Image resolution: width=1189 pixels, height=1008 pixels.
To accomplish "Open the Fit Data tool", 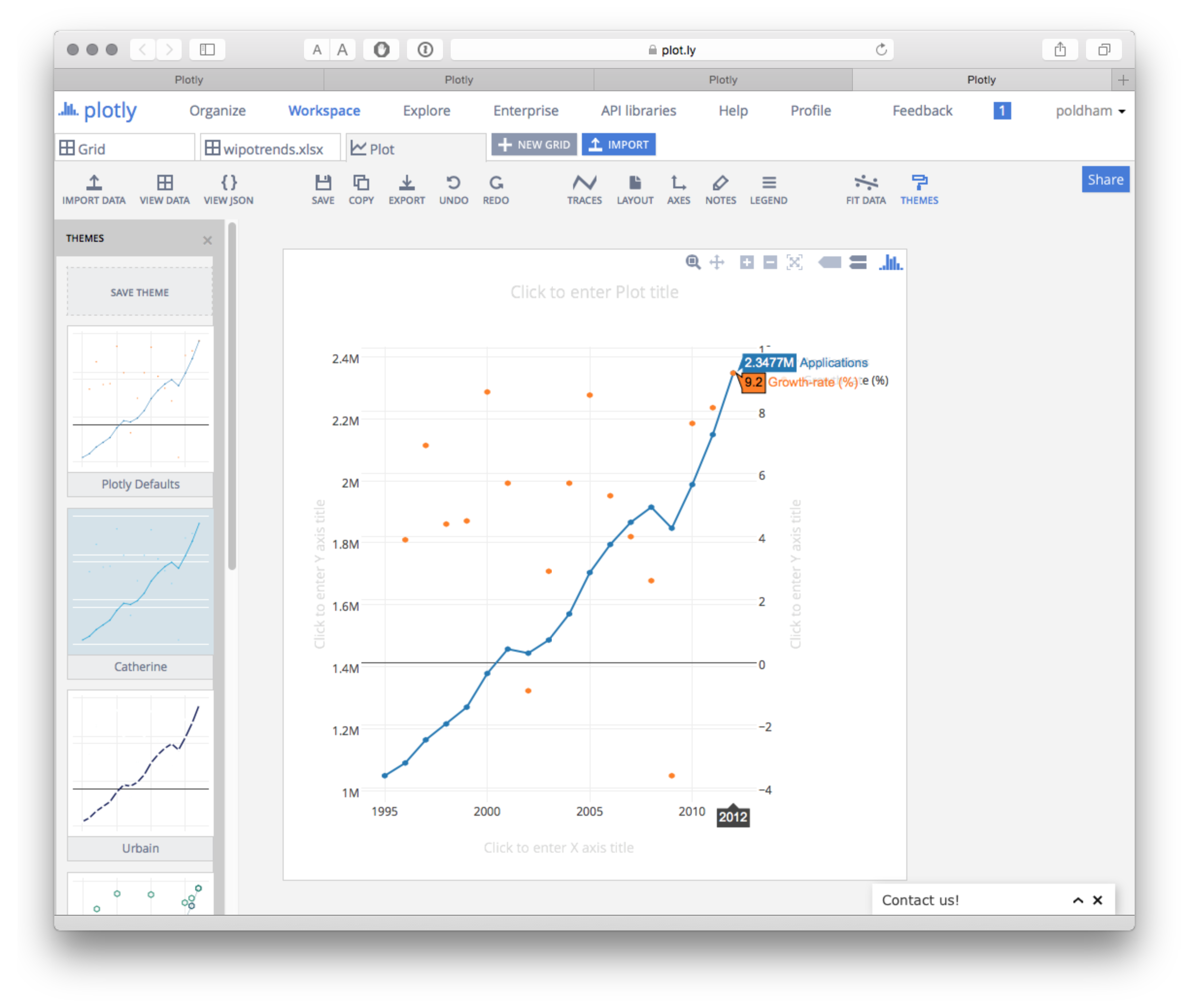I will [866, 190].
